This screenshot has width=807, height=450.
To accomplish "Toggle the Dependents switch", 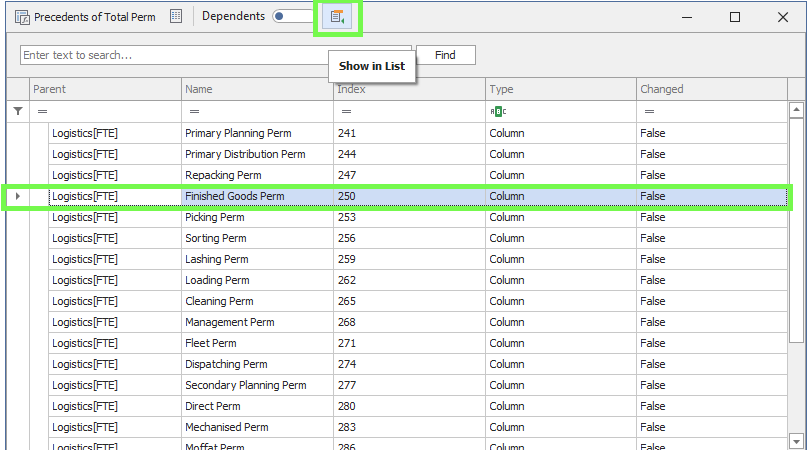I will 291,17.
